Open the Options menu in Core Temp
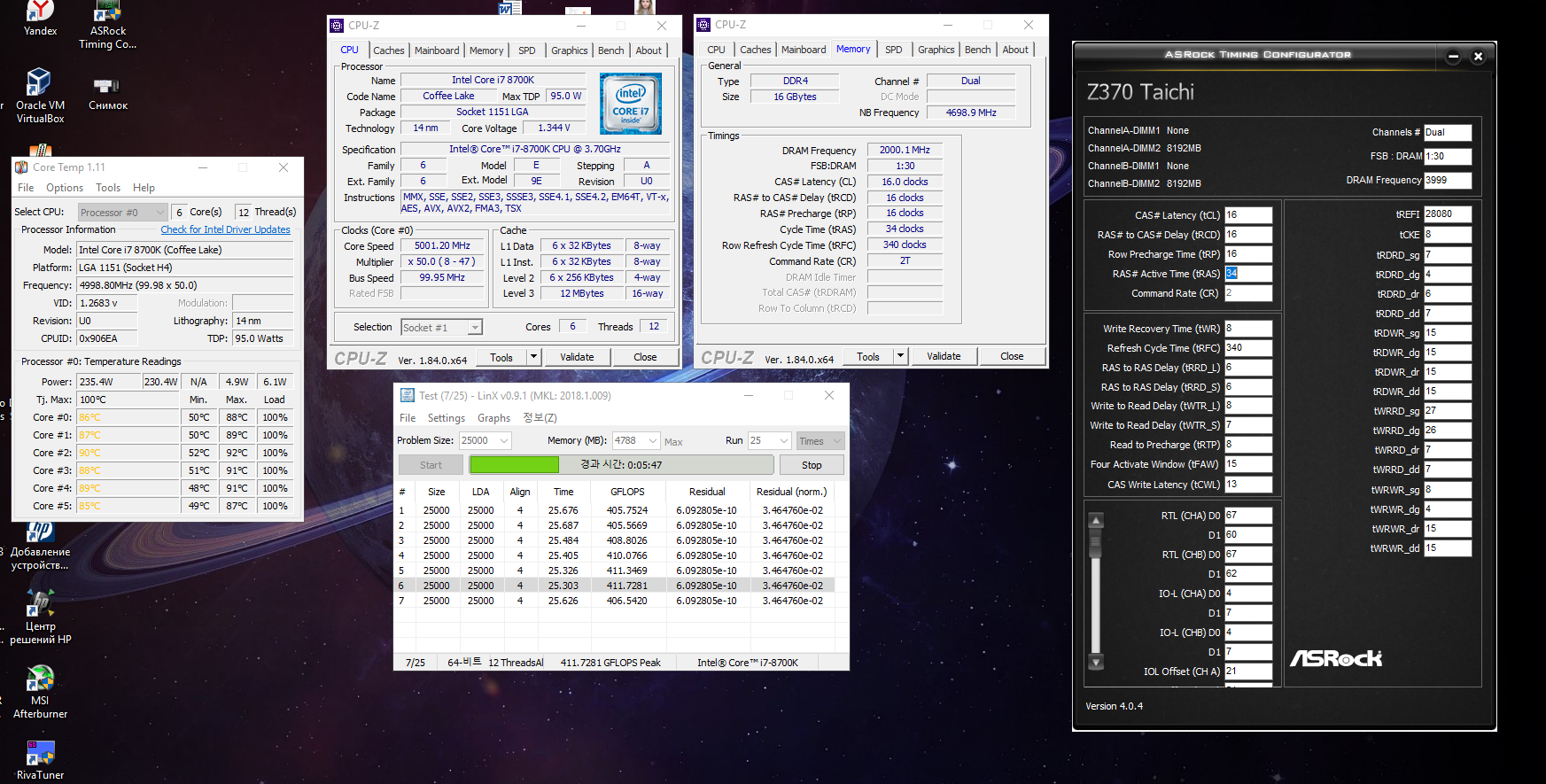The width and height of the screenshot is (1546, 784). (x=65, y=188)
